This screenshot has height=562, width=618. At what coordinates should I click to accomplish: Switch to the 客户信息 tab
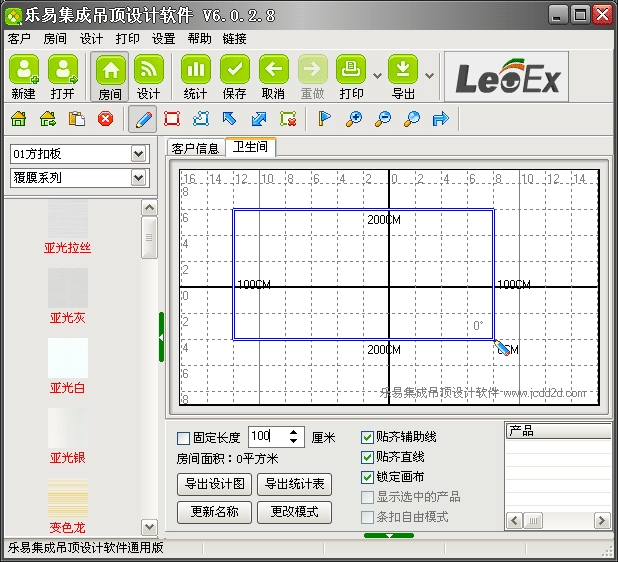pos(195,148)
